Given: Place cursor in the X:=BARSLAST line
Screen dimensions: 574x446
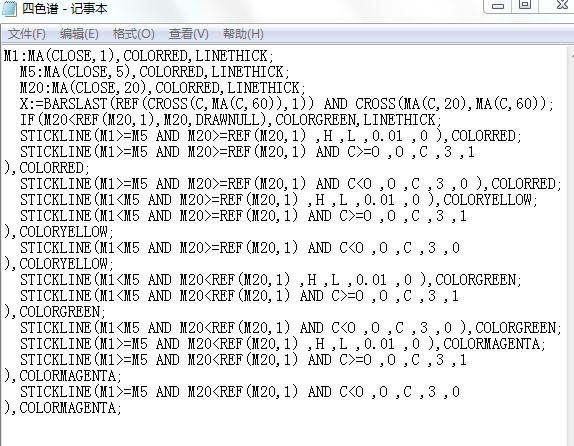Looking at the screenshot, I should (x=287, y=104).
